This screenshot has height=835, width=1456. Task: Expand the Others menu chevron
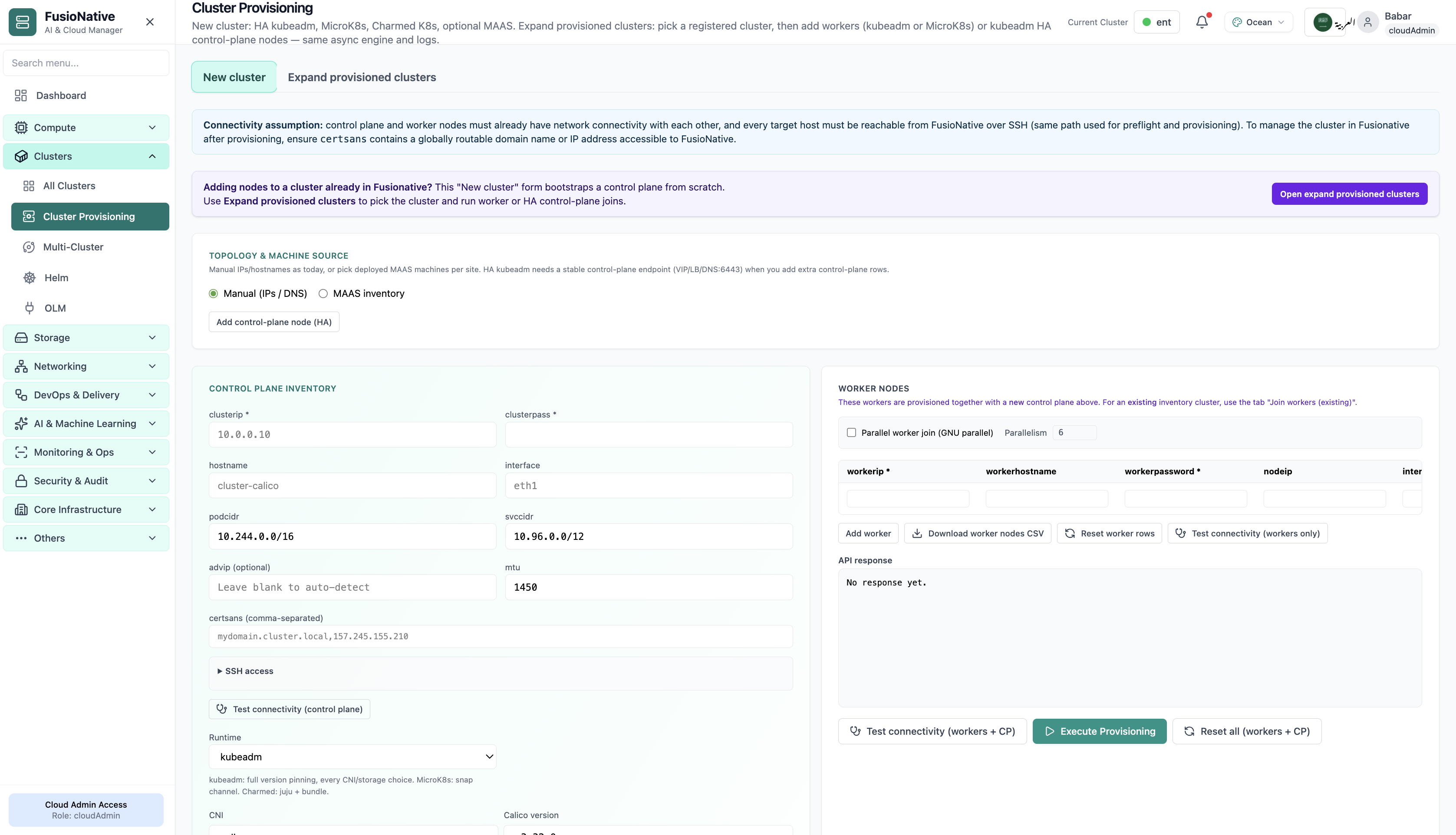click(152, 538)
